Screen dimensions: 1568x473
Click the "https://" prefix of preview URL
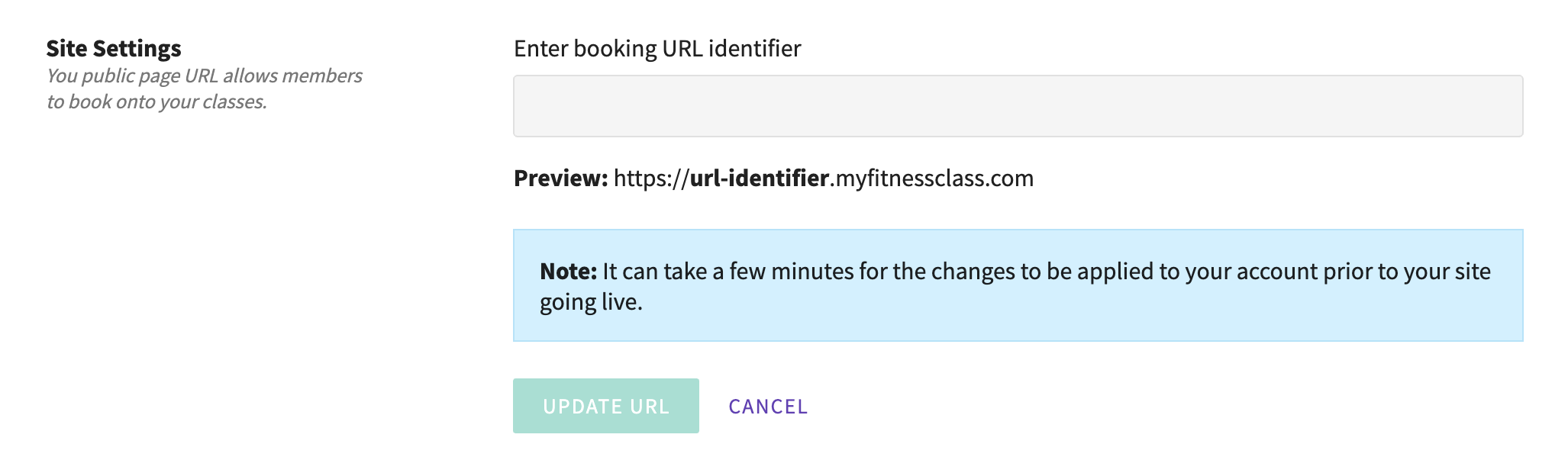pos(651,179)
